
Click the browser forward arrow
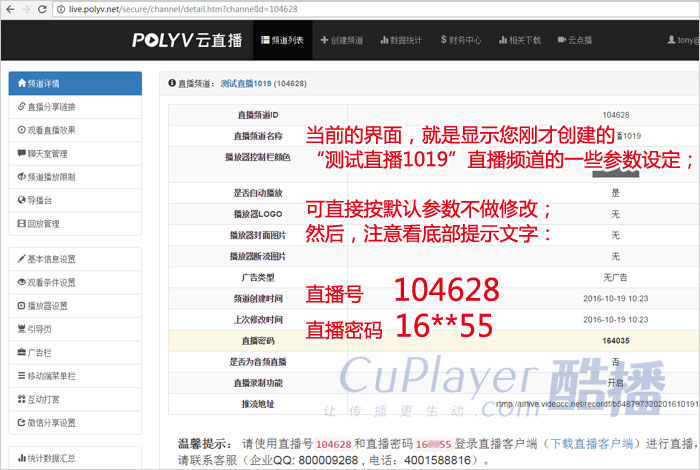click(26, 9)
